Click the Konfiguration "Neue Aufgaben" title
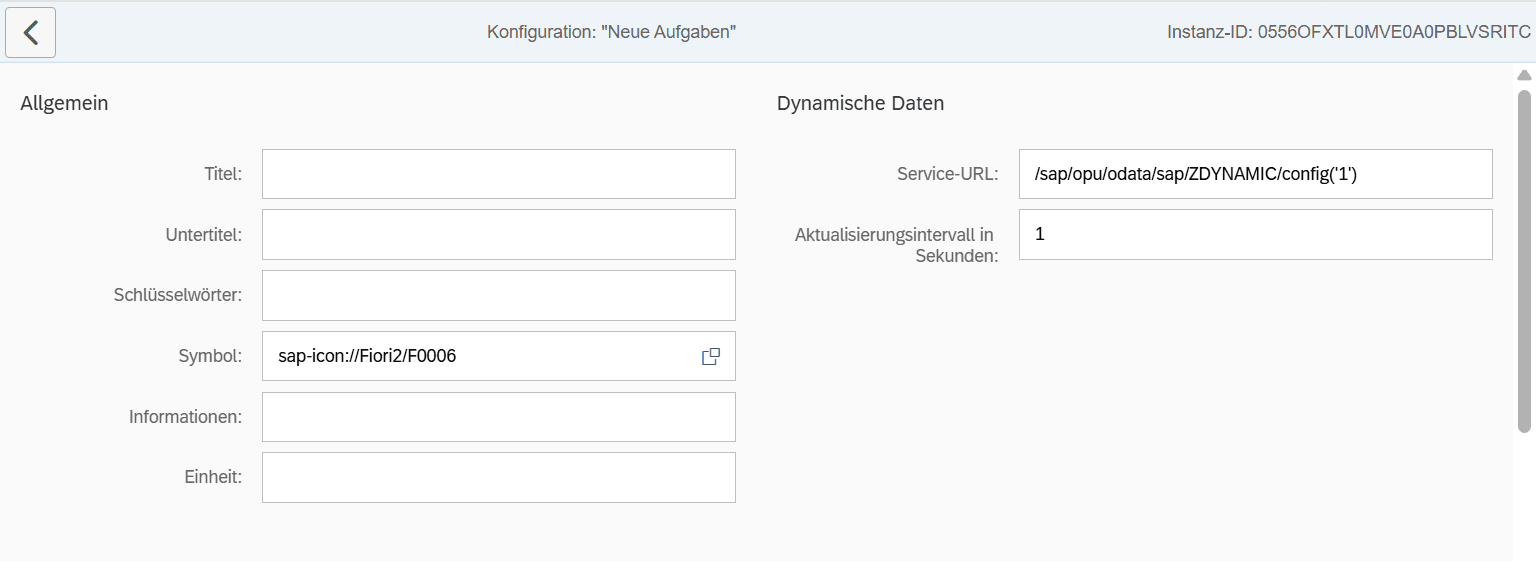 click(611, 32)
